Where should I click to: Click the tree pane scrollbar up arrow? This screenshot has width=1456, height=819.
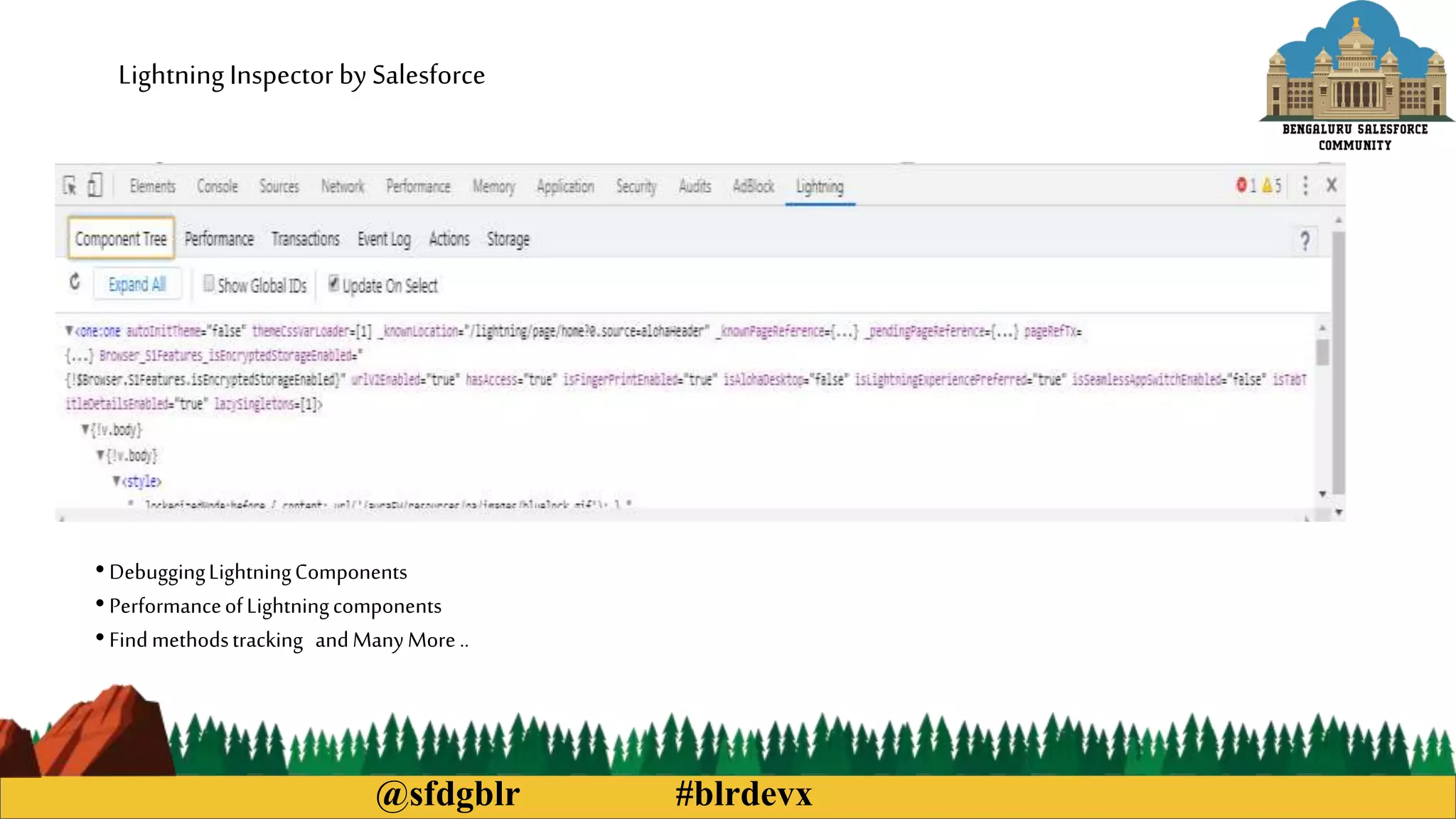[x=1322, y=328]
